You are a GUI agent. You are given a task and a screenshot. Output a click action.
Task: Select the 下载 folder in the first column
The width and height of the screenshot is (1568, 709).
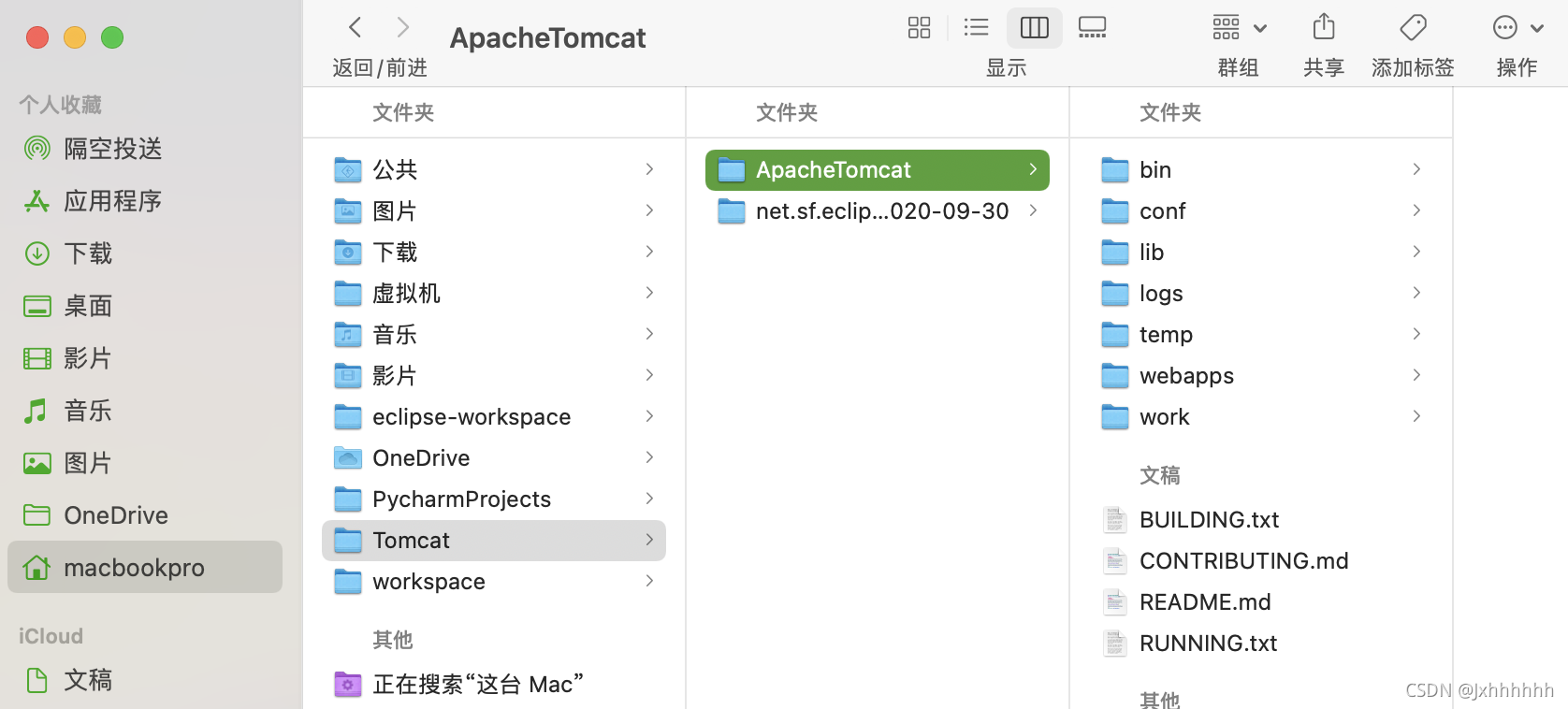click(493, 252)
